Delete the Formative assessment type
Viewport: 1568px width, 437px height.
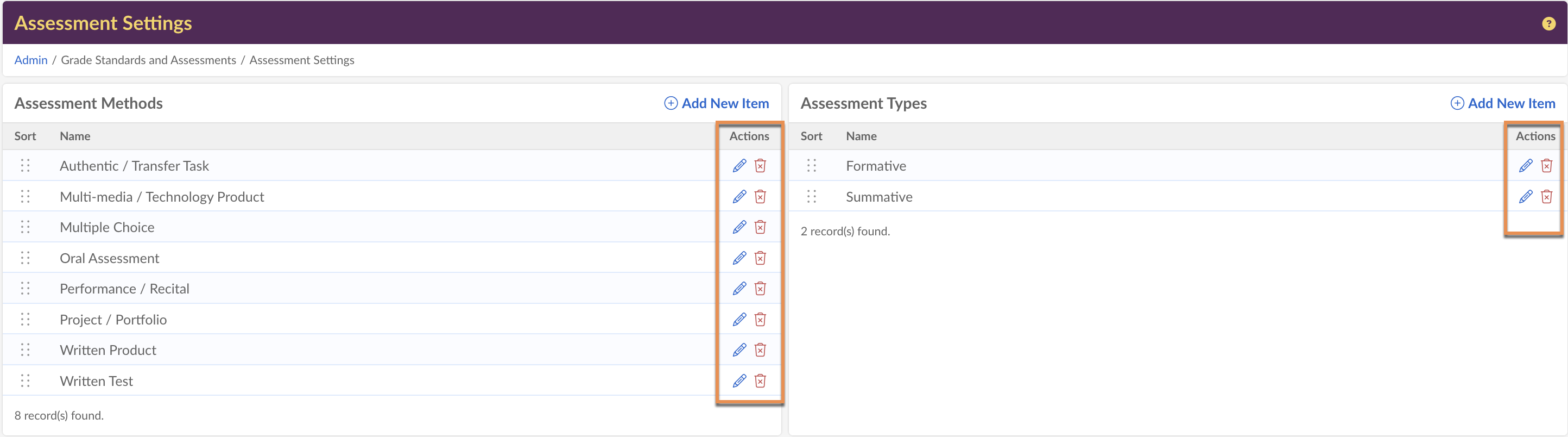[x=1546, y=166]
